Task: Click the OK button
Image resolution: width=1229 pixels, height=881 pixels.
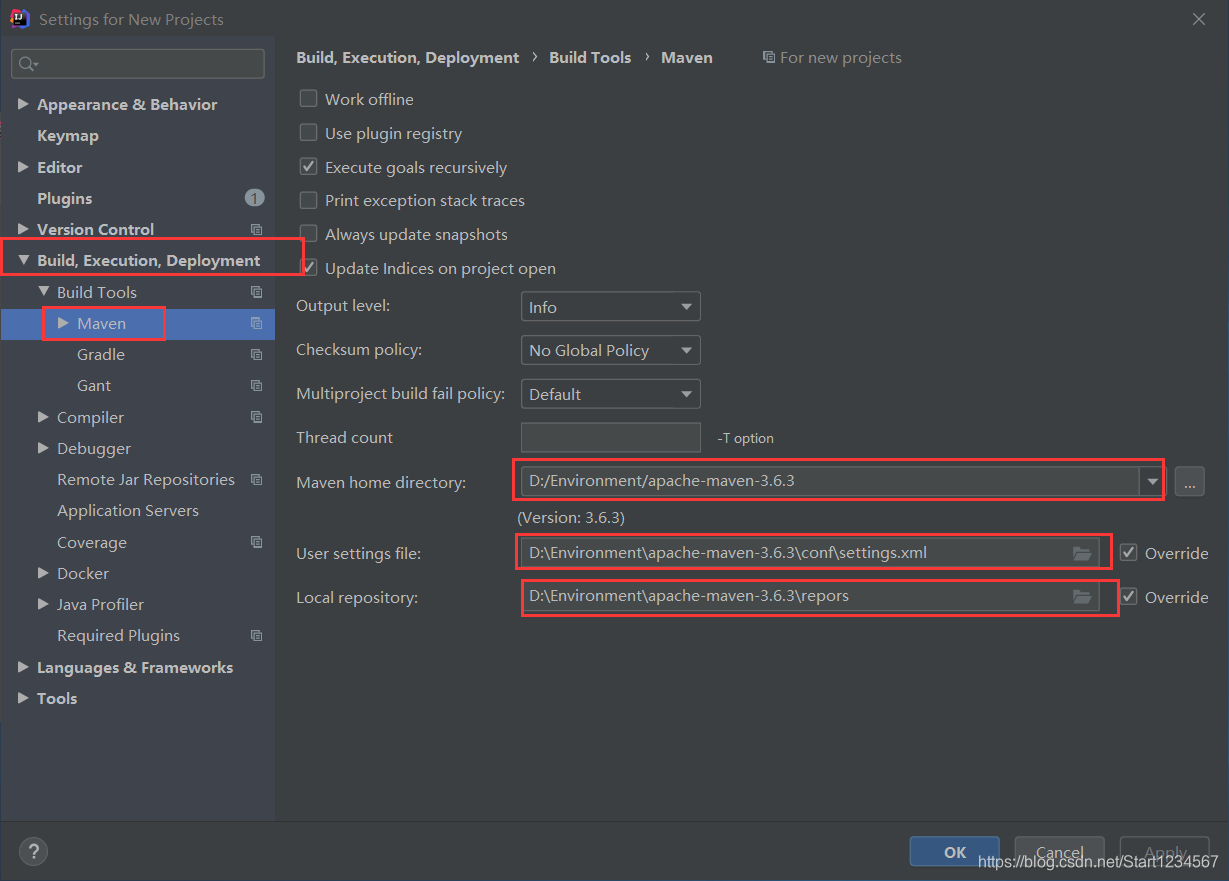Action: pos(955,852)
